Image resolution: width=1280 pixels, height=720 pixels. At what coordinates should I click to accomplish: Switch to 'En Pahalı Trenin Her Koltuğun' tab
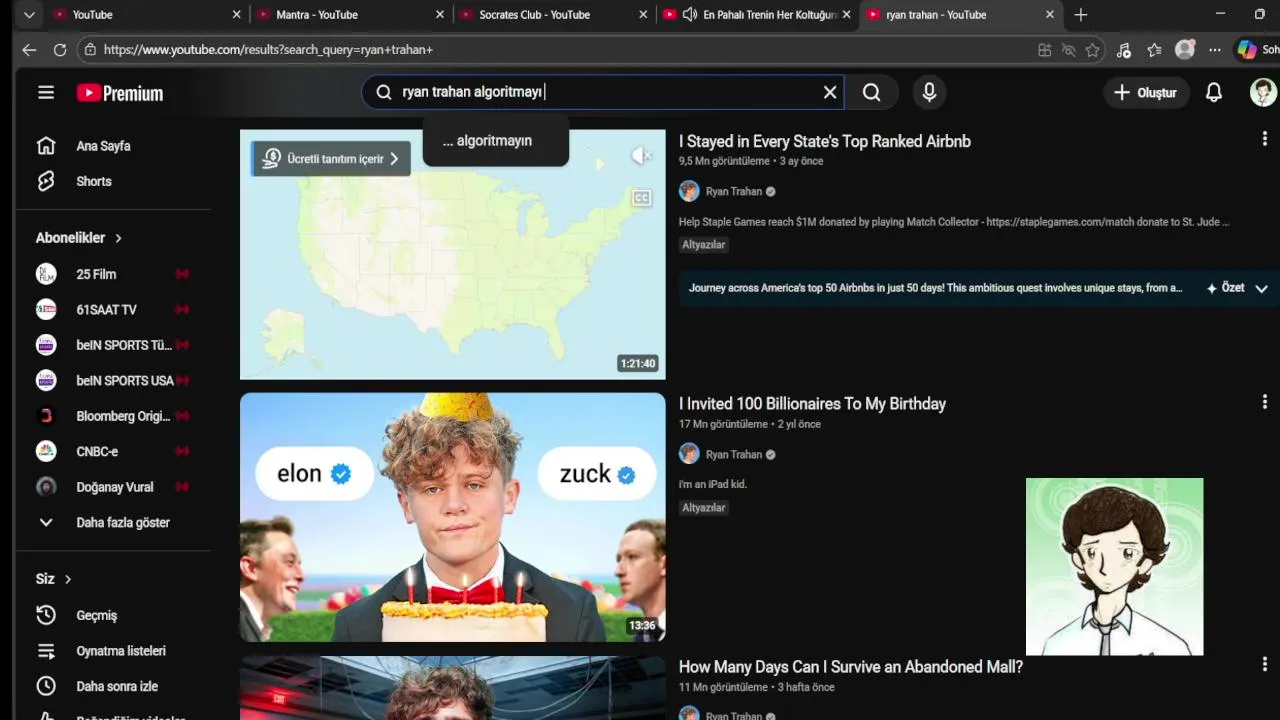tap(758, 15)
